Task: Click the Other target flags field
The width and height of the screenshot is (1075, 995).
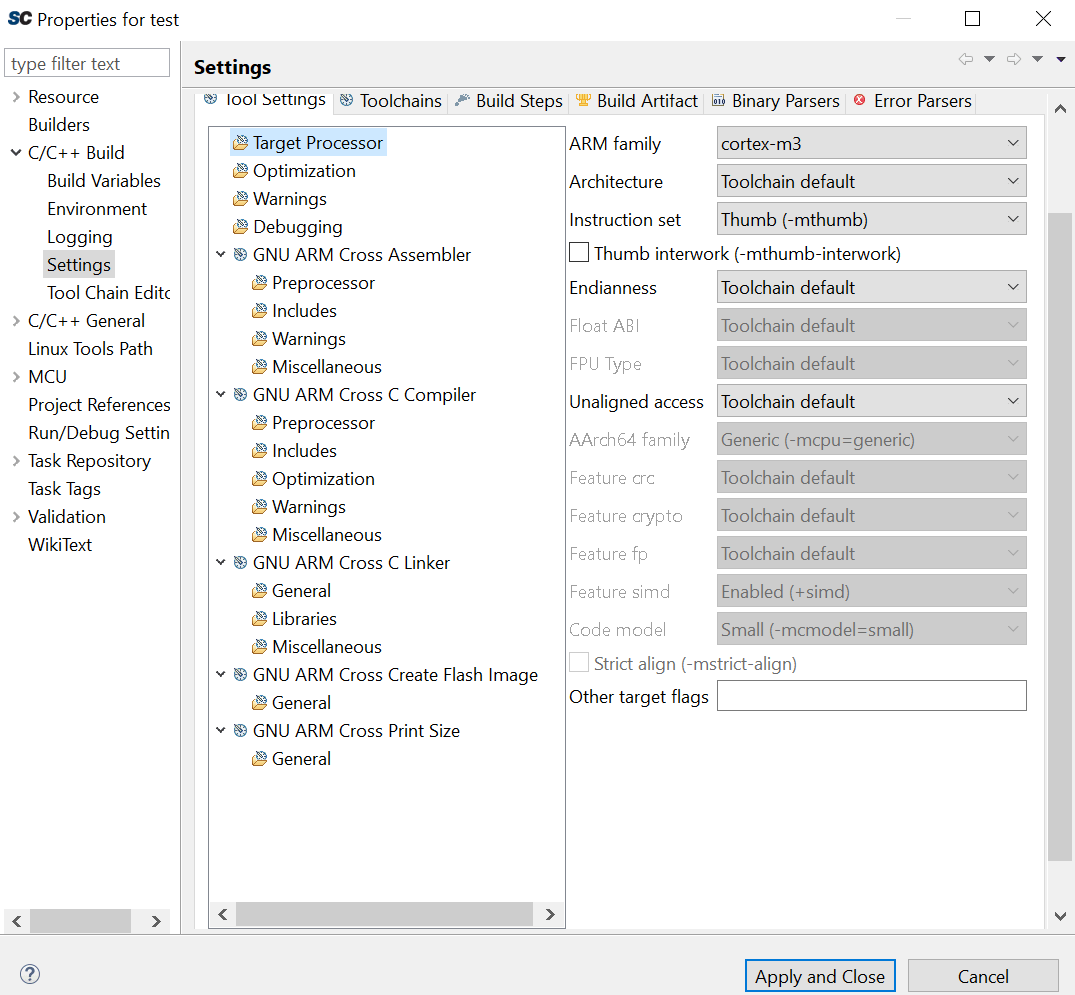Action: [x=871, y=696]
